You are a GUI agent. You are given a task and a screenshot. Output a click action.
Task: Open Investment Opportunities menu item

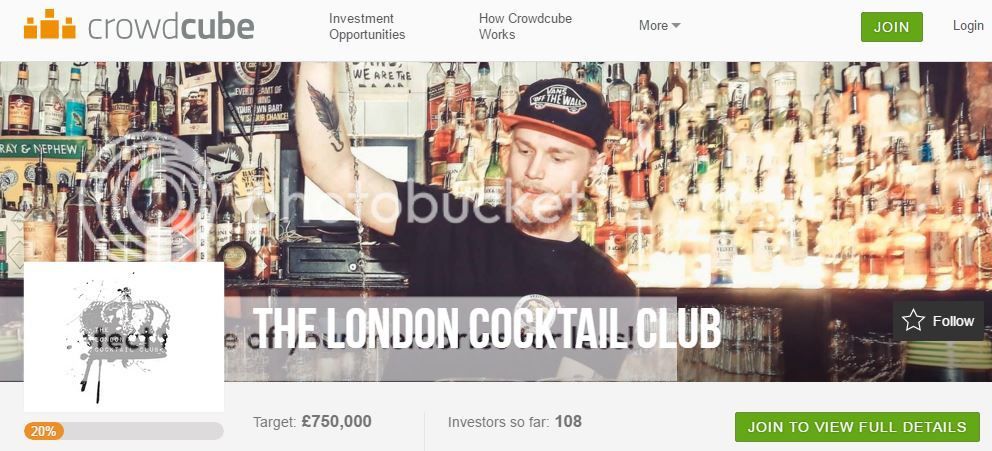click(x=367, y=27)
